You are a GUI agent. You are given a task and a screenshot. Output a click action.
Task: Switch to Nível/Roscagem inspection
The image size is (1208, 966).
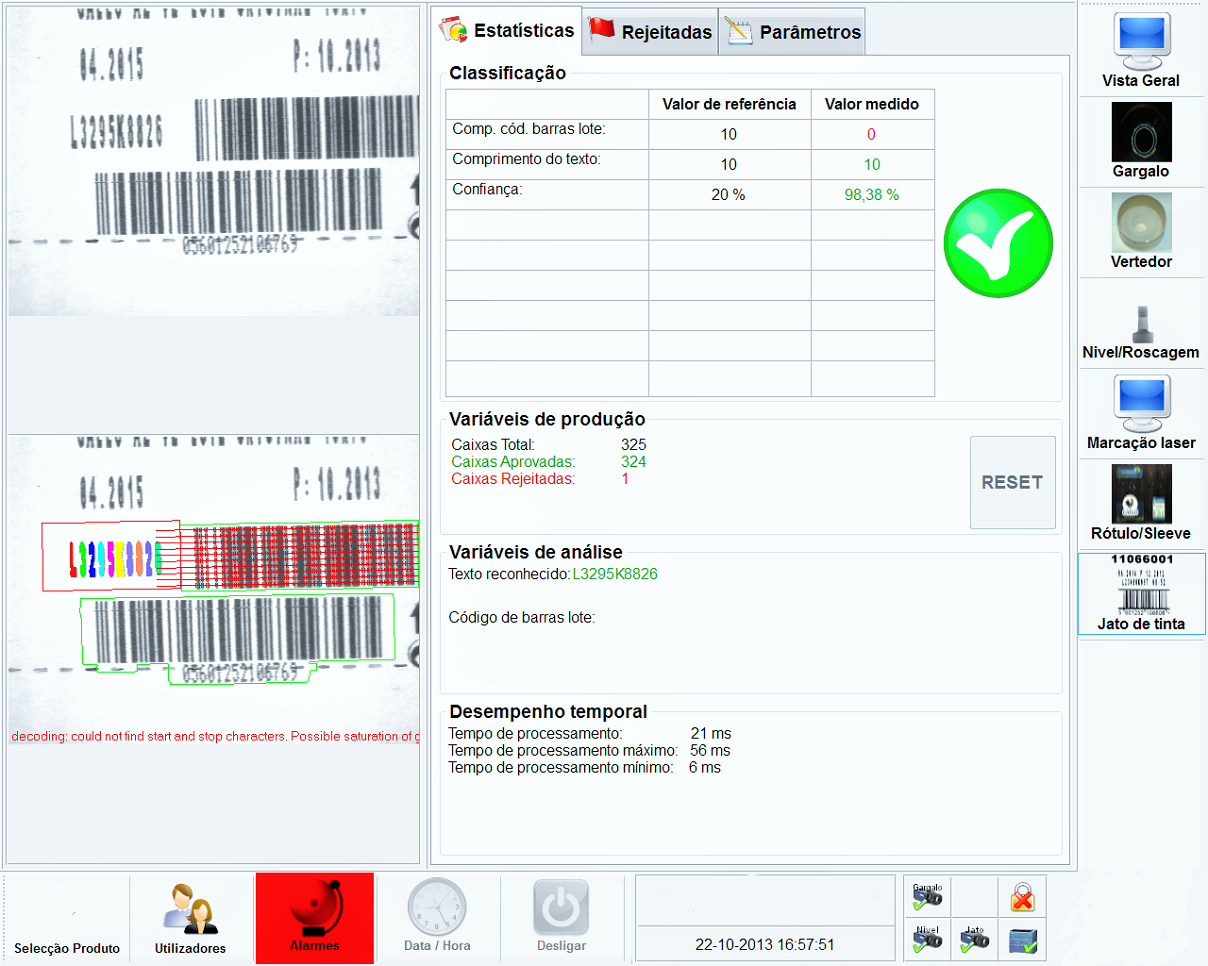point(1141,328)
